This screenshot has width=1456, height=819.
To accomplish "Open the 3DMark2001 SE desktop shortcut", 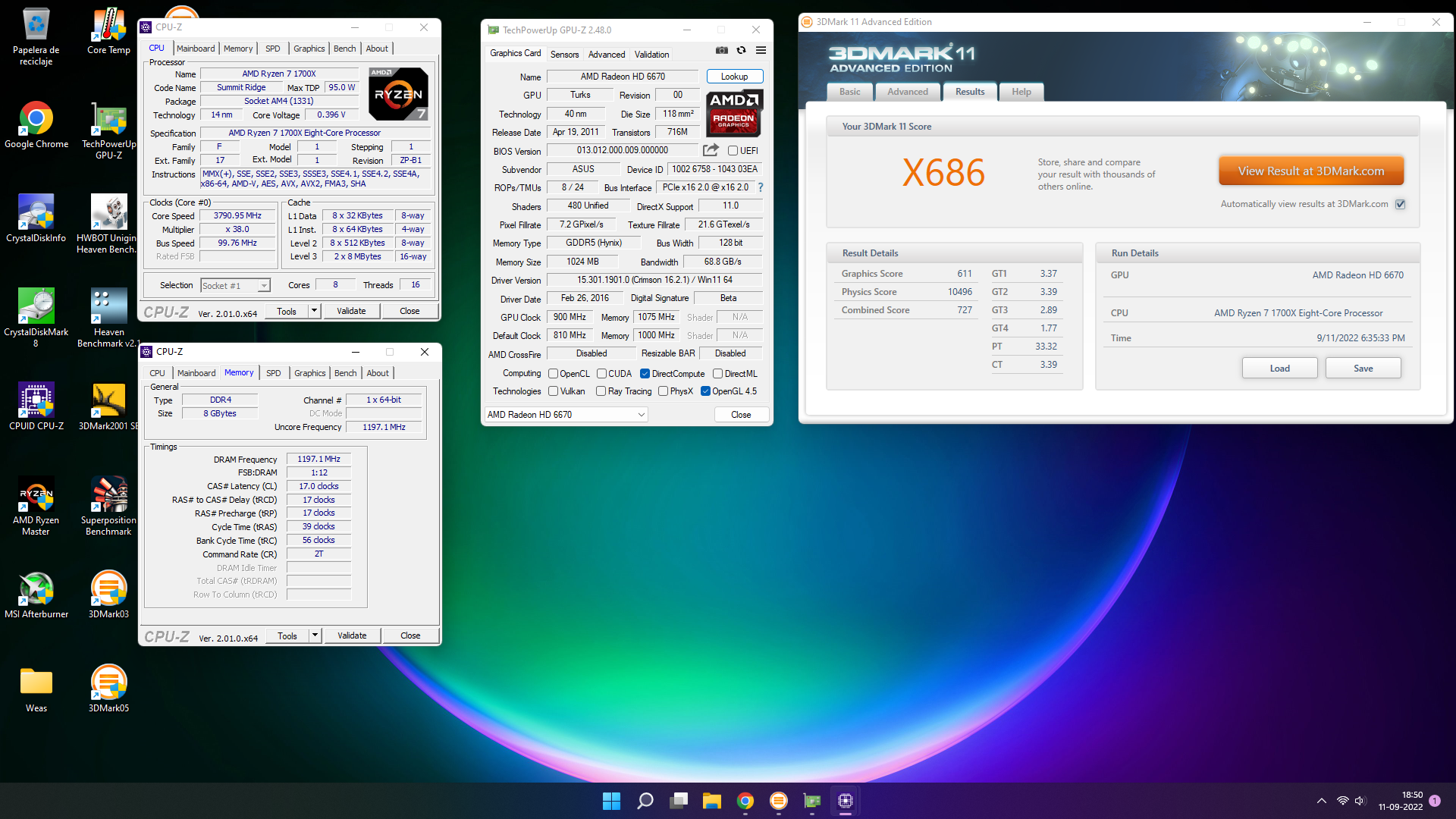I will (x=108, y=408).
